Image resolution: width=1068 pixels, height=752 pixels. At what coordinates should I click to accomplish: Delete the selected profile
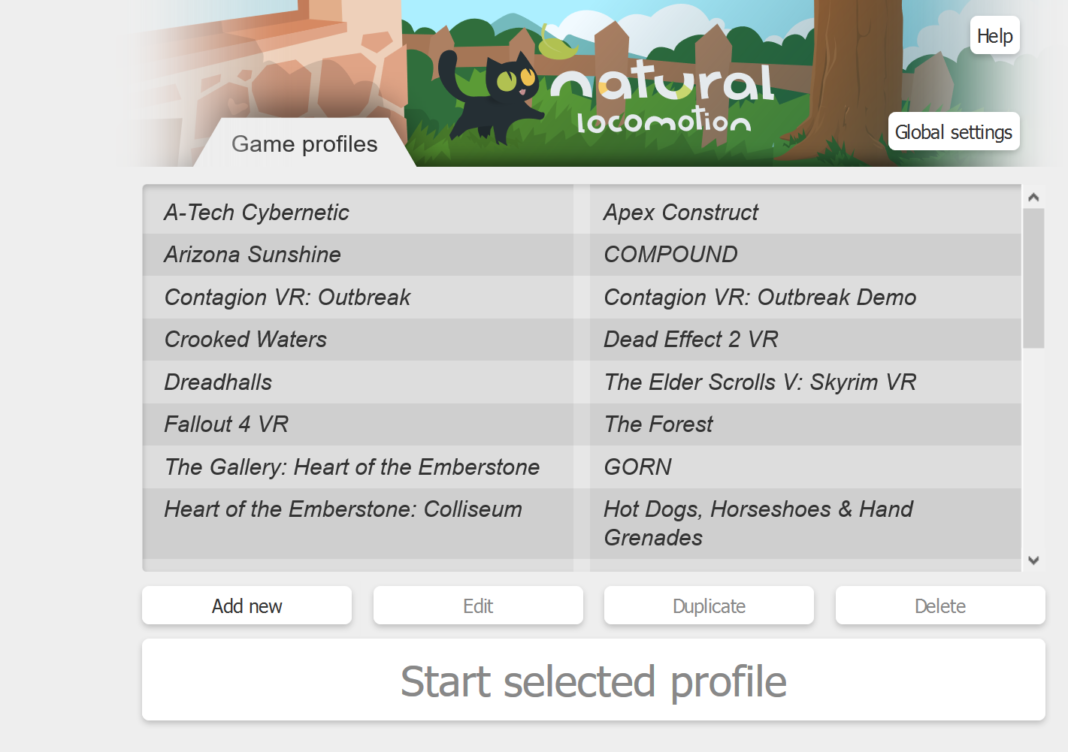[940, 606]
